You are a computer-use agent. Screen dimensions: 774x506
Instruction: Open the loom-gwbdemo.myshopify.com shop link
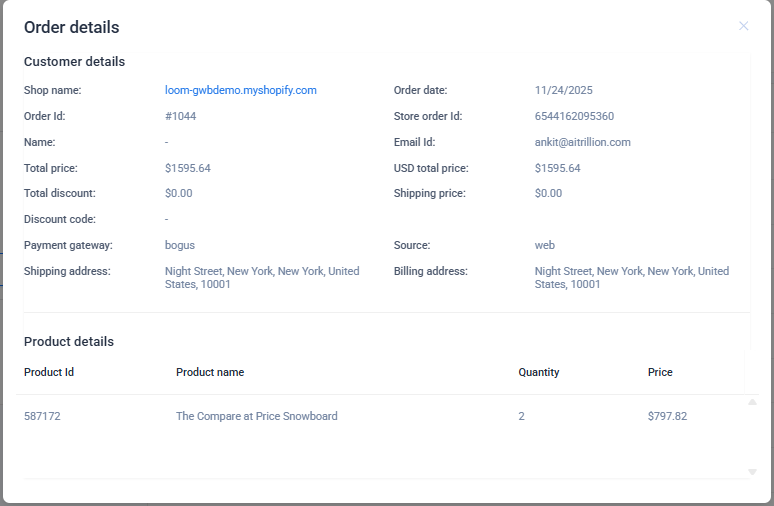240,90
